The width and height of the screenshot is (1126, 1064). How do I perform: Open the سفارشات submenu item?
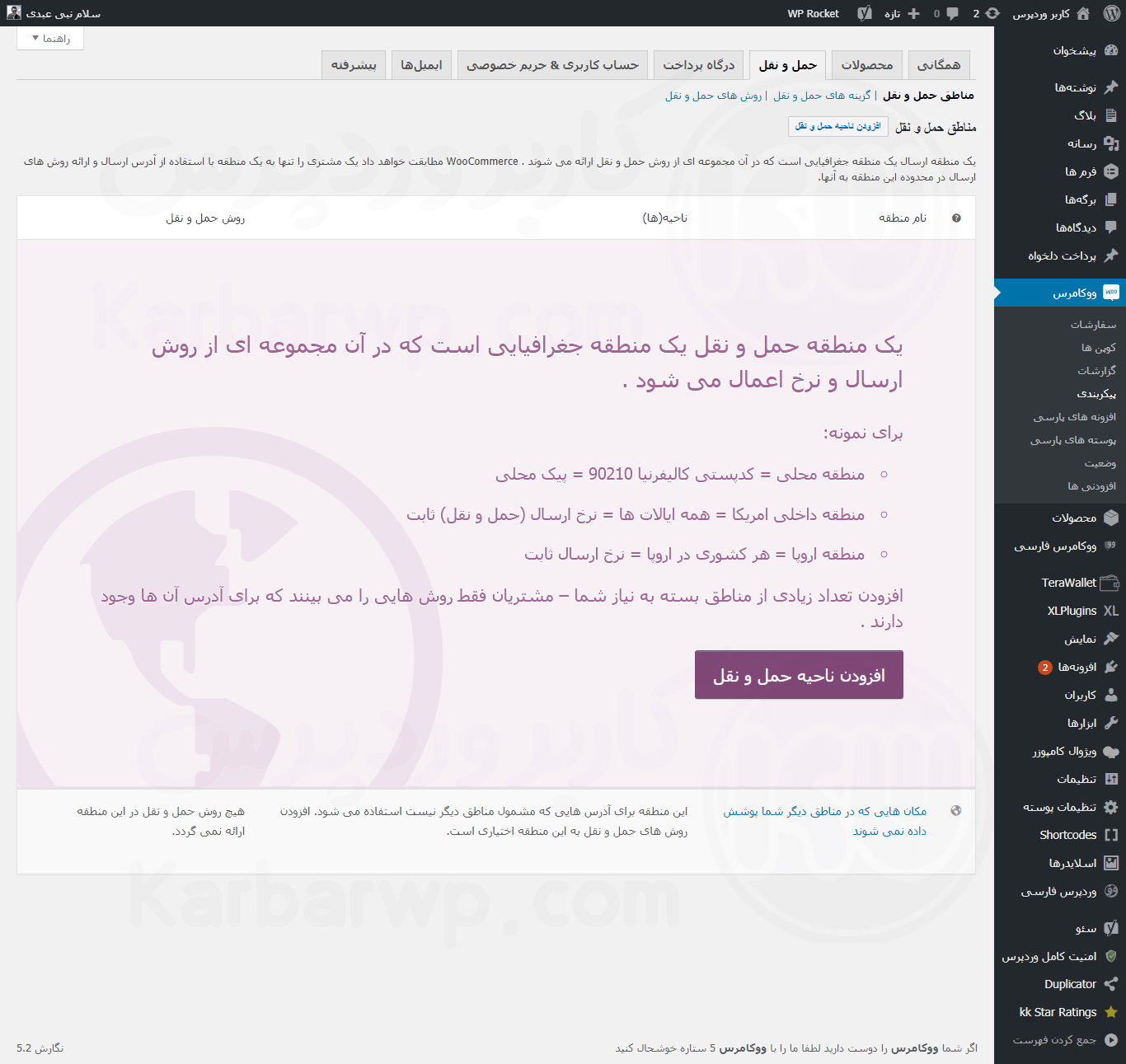pos(1094,325)
